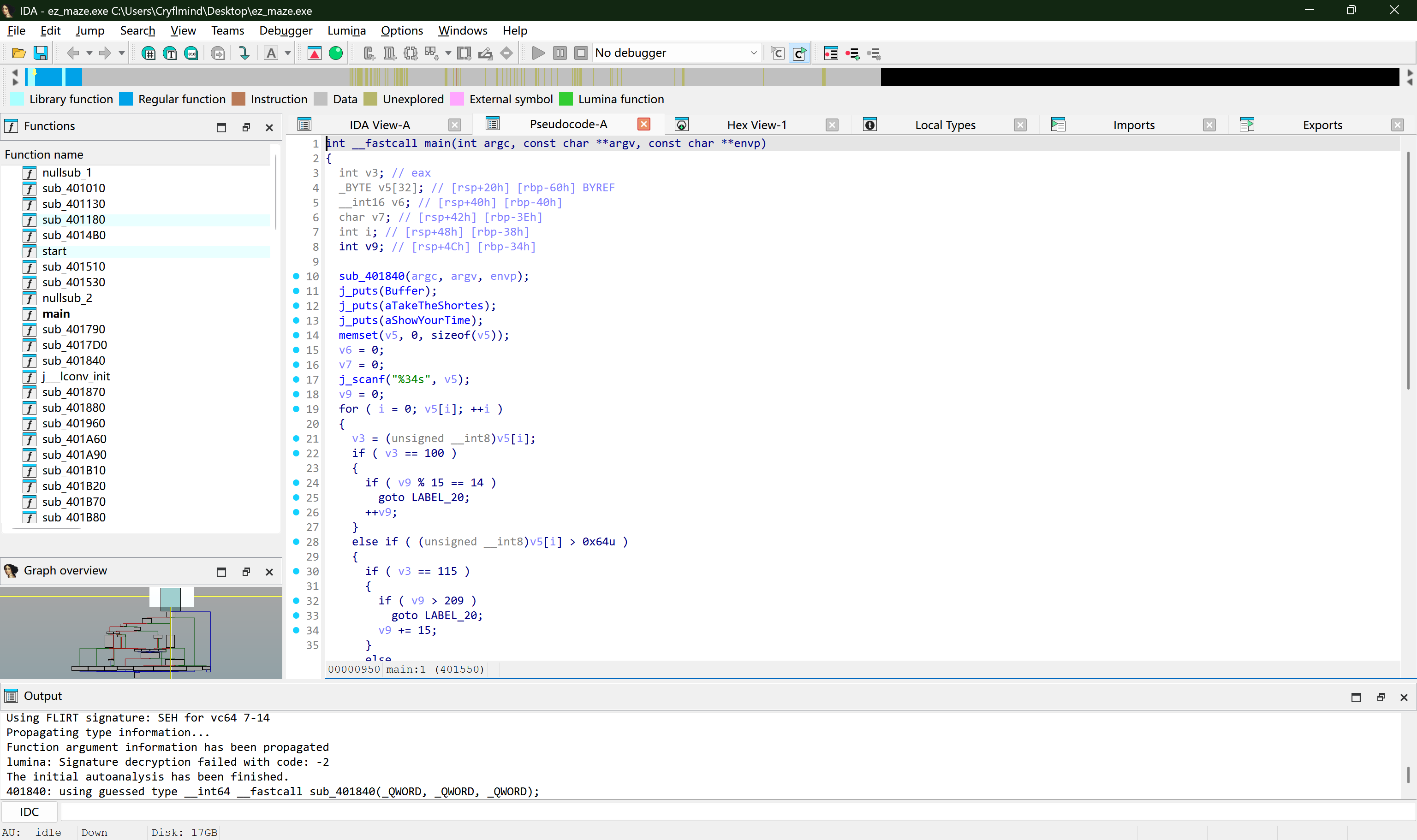Toggle the breakpoint dot on line 30
The height and width of the screenshot is (840, 1417).
297,572
